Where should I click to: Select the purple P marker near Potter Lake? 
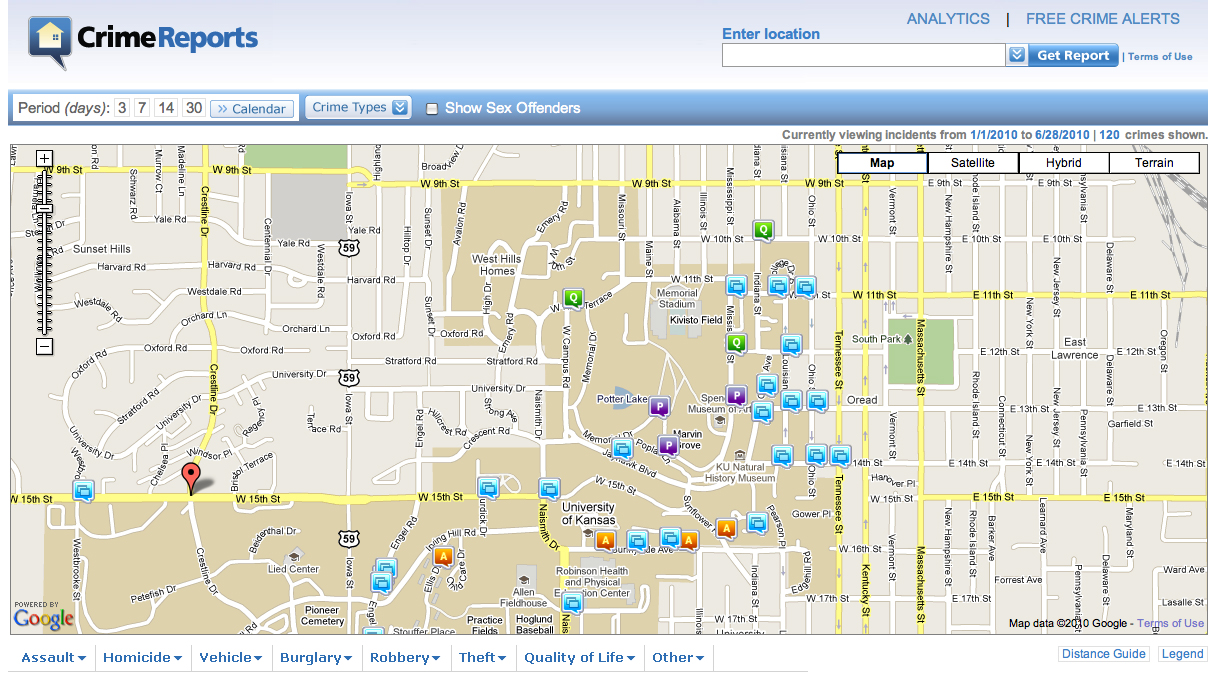[659, 407]
